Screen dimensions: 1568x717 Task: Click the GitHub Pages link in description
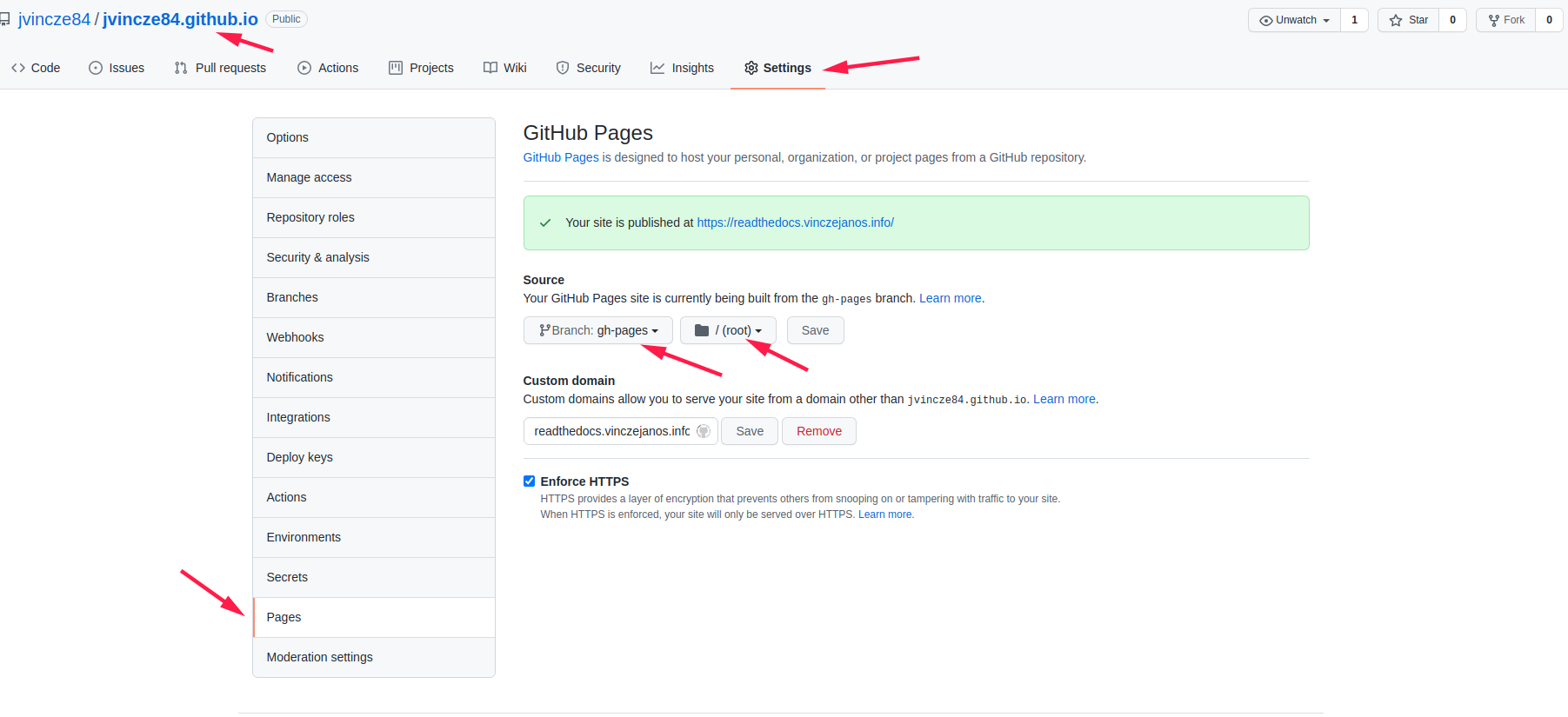click(x=561, y=157)
